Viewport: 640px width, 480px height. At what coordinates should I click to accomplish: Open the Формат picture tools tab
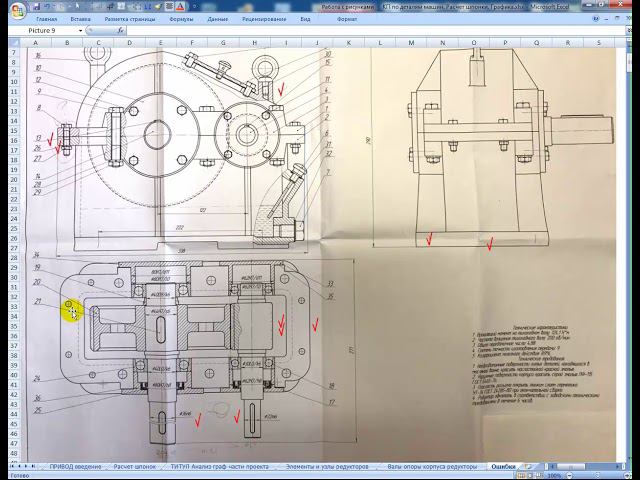[x=347, y=19]
